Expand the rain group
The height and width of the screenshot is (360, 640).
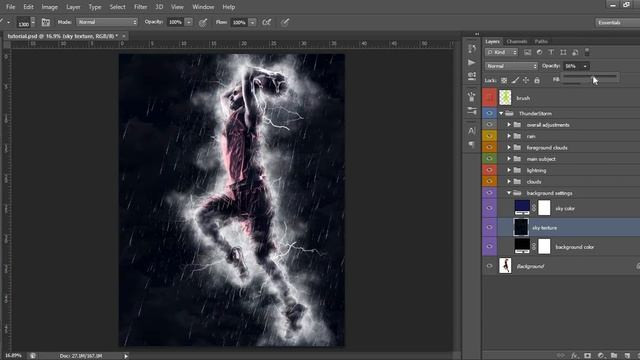tap(509, 136)
